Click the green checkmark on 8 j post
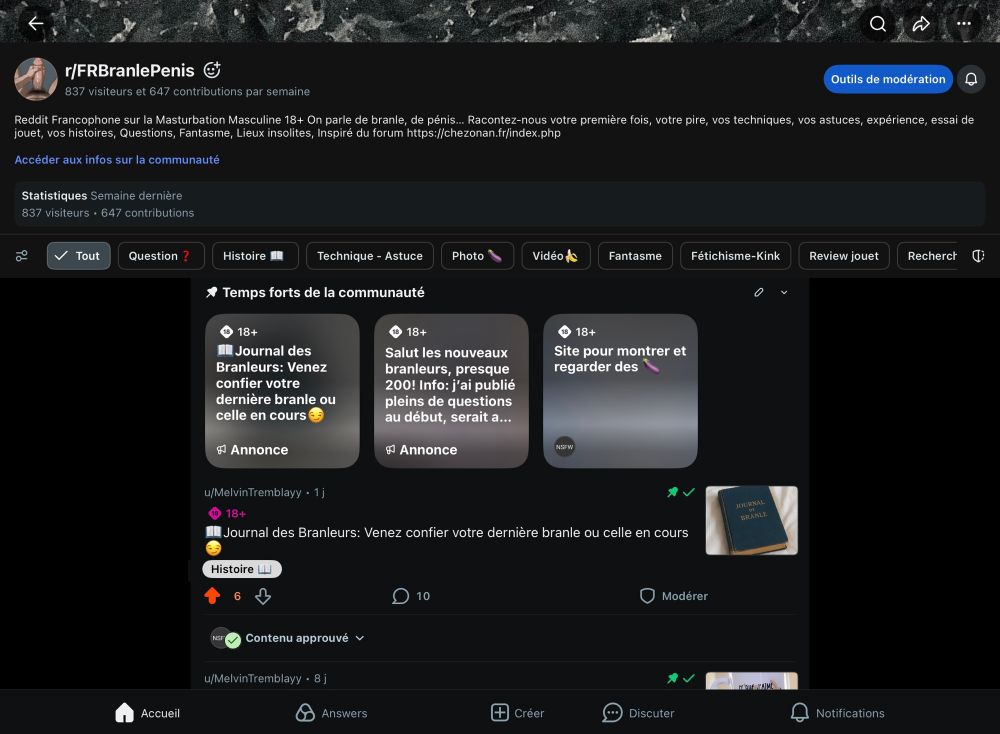 pyautogui.click(x=689, y=678)
